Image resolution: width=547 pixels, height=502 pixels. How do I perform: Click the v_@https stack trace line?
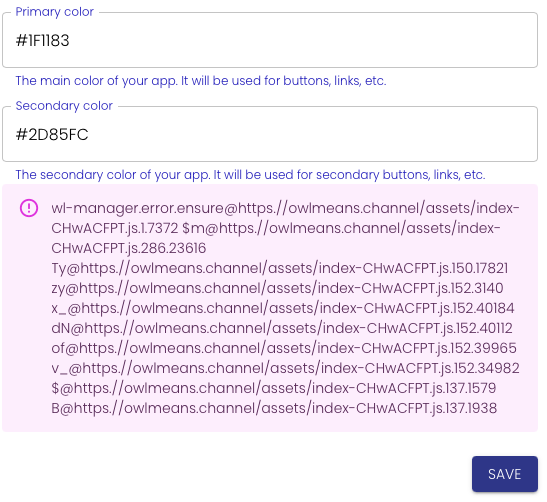[285, 368]
